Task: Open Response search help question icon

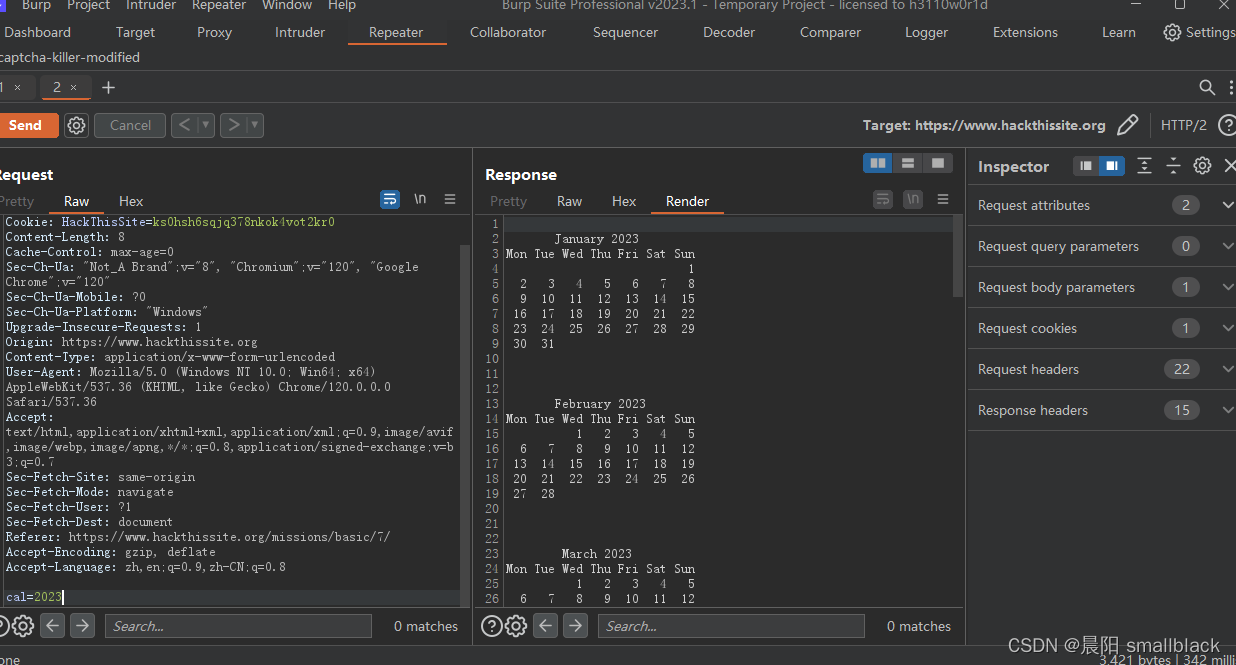Action: pyautogui.click(x=491, y=626)
